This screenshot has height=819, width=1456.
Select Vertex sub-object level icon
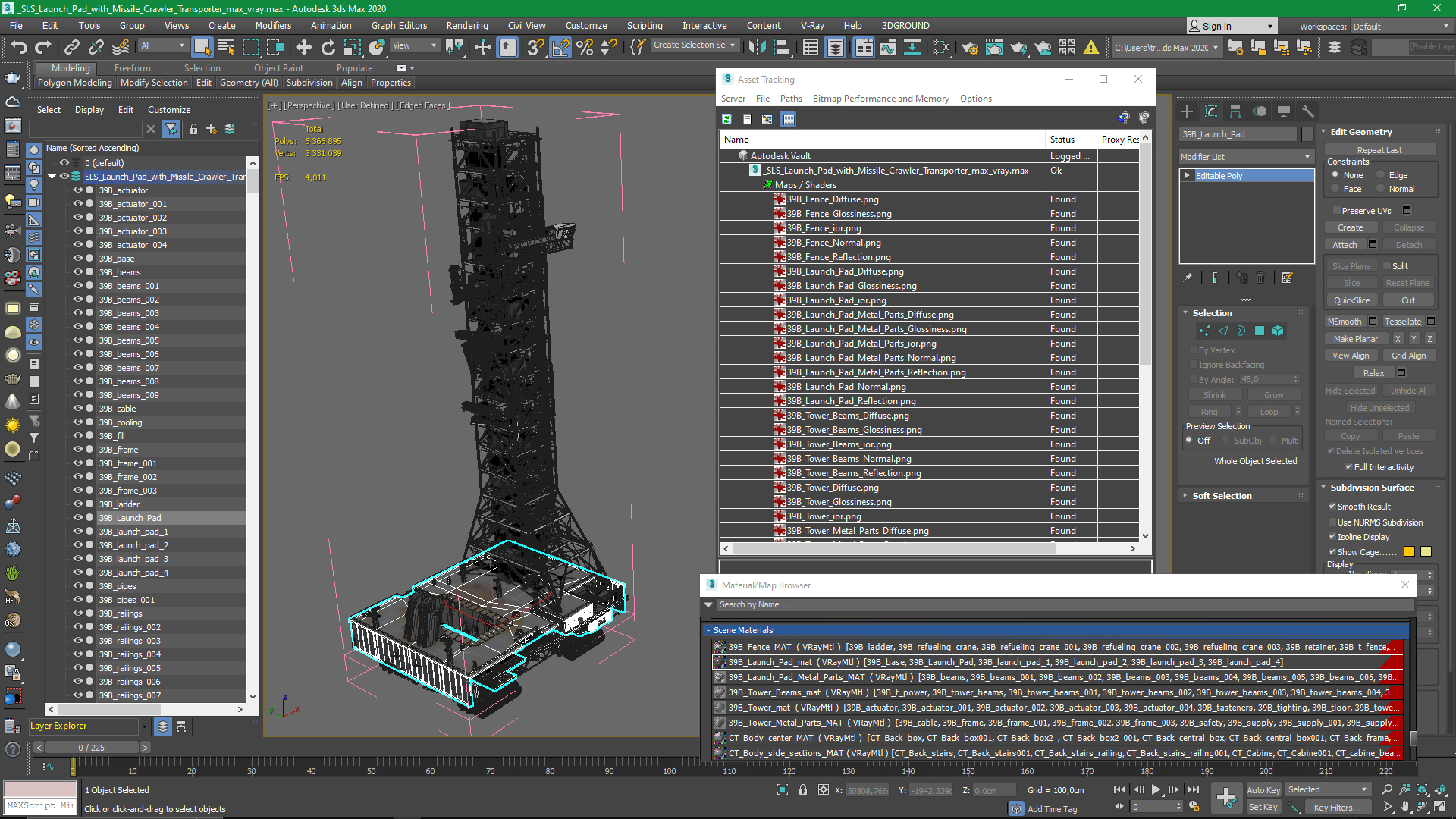pos(1204,331)
